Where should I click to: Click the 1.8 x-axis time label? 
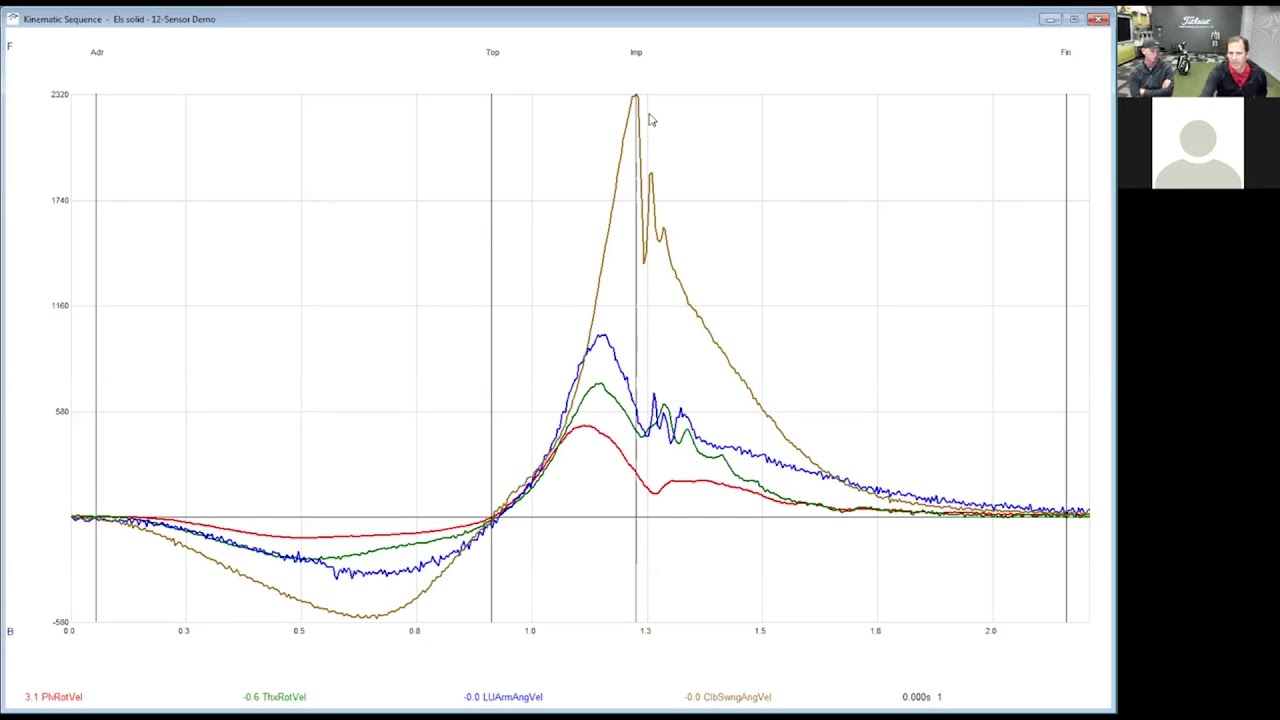tap(876, 631)
